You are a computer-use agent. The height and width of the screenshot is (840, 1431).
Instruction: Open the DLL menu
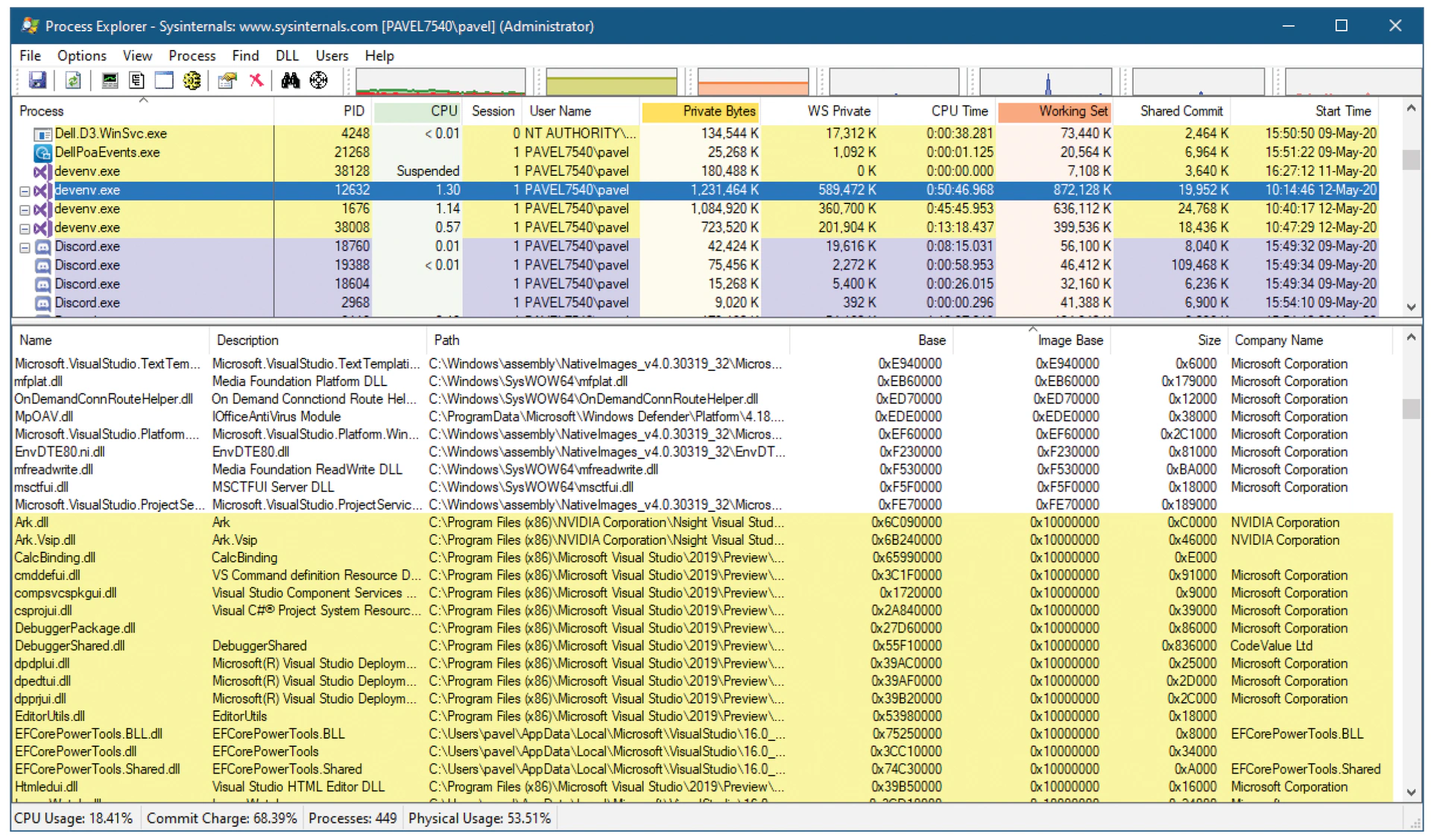click(287, 56)
